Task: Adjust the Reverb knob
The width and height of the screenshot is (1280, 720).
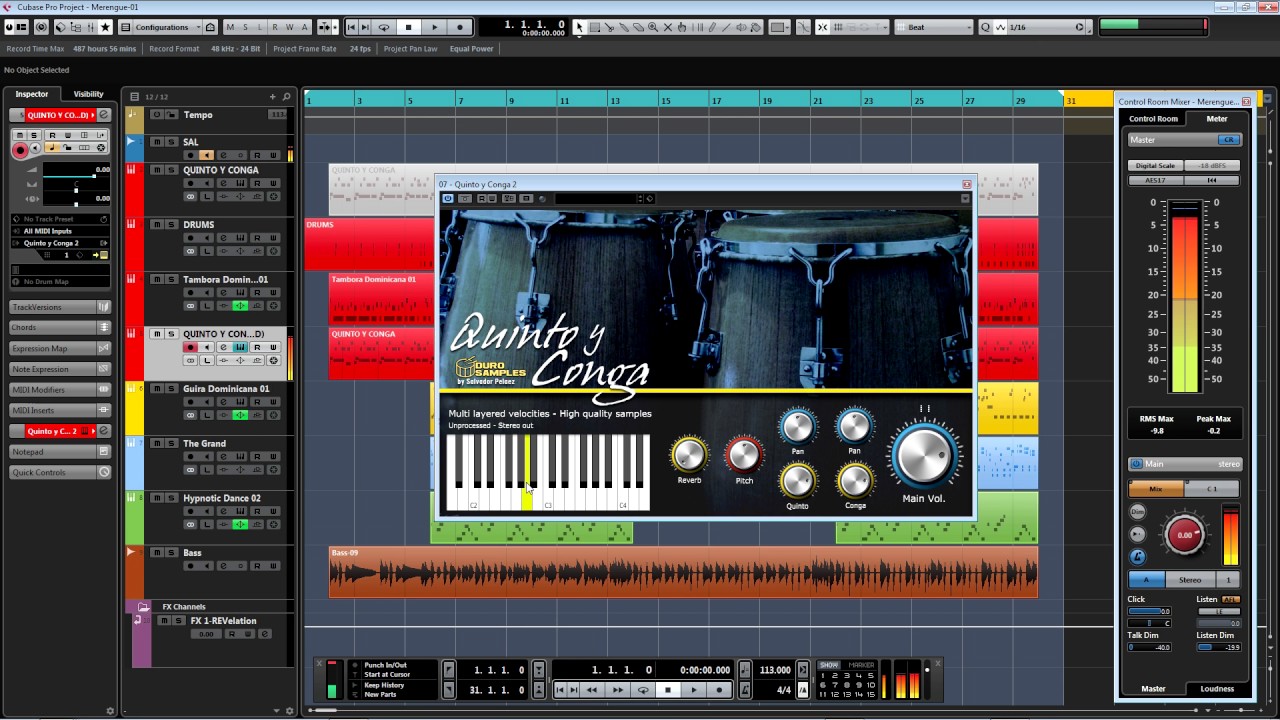Action: pyautogui.click(x=689, y=455)
